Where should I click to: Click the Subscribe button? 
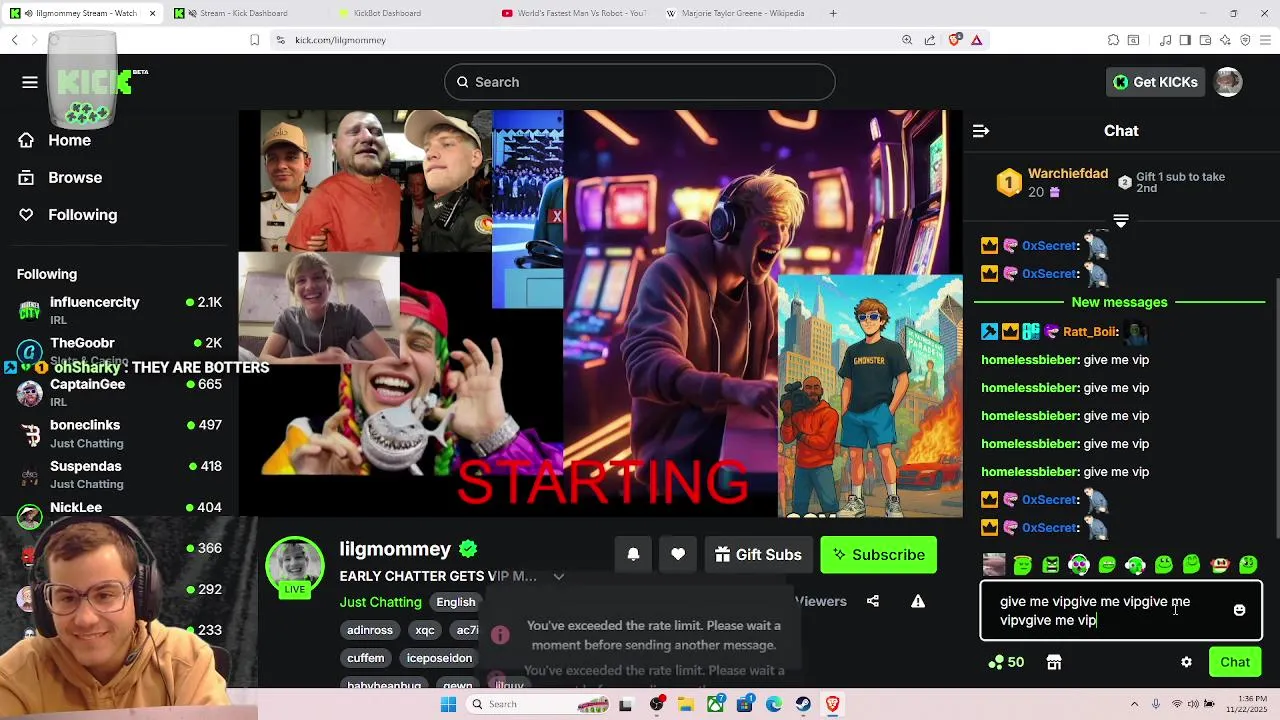[879, 554]
